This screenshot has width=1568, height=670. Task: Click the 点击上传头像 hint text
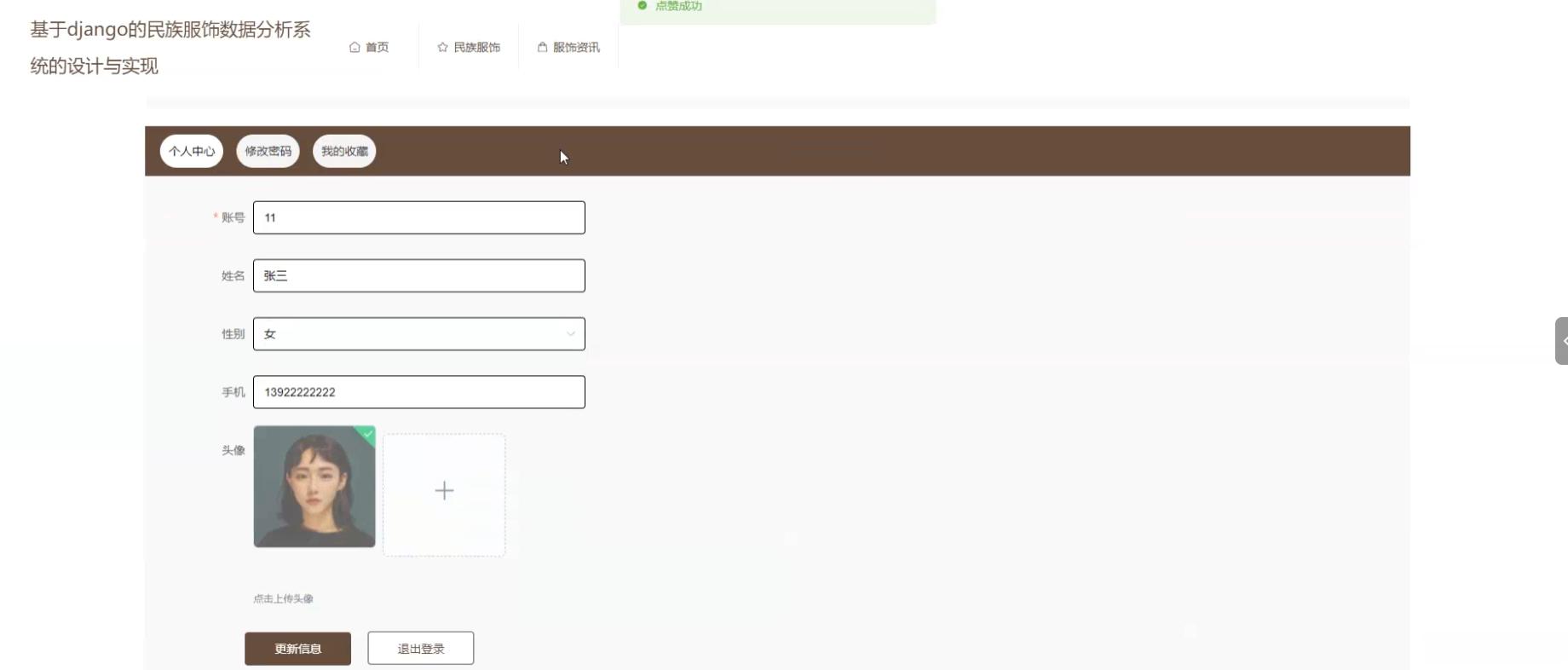(x=283, y=598)
